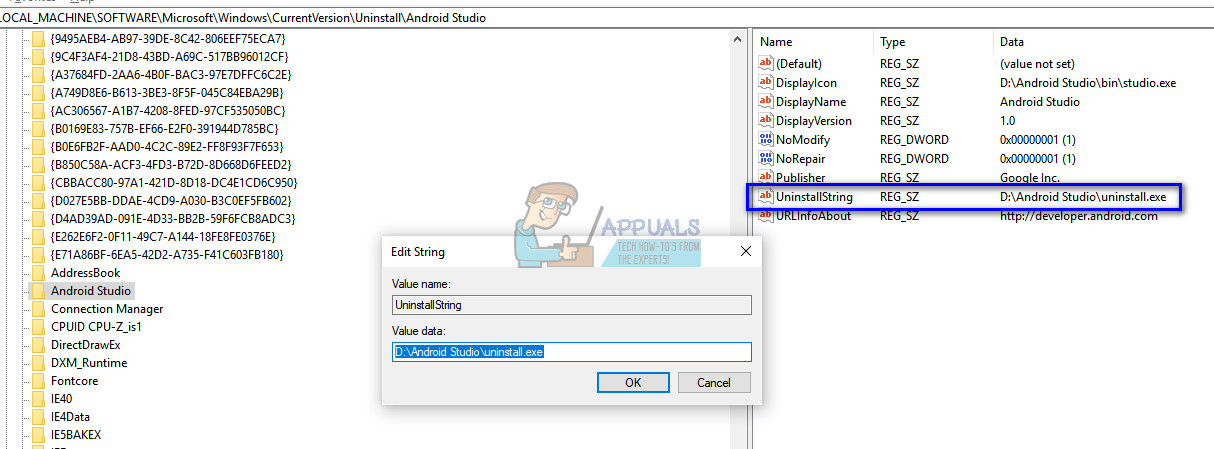1214x449 pixels.
Task: Select key {B0E6FB2F-AAD0-4C2C-89E2-FF8F93F7F653}
Action: (166, 147)
